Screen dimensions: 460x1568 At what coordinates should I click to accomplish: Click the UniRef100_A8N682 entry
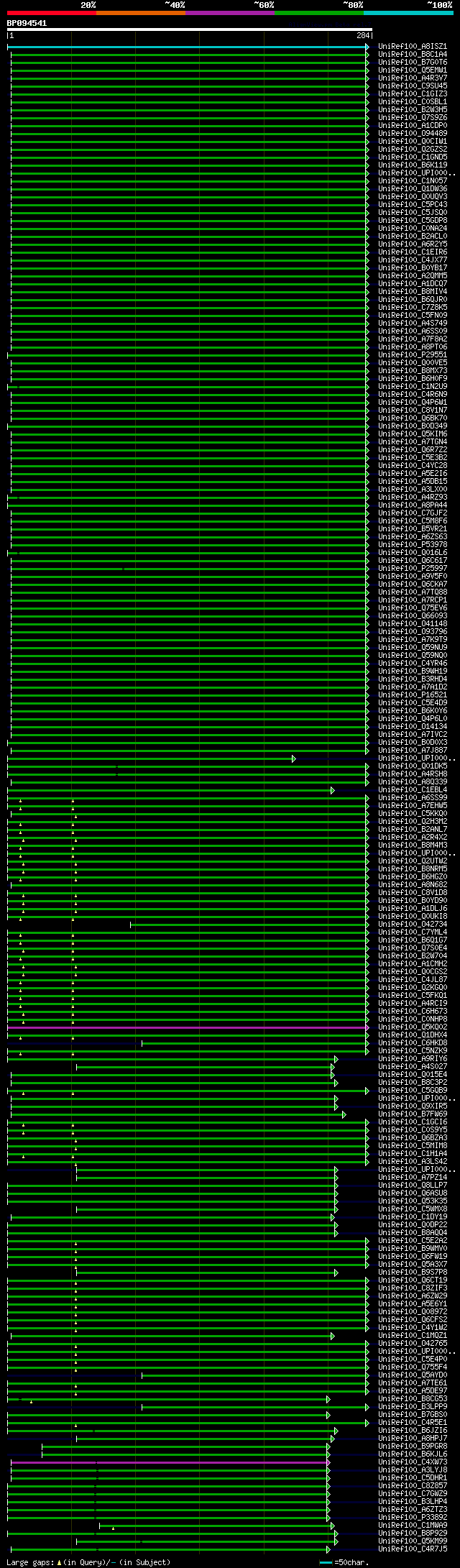[413, 885]
